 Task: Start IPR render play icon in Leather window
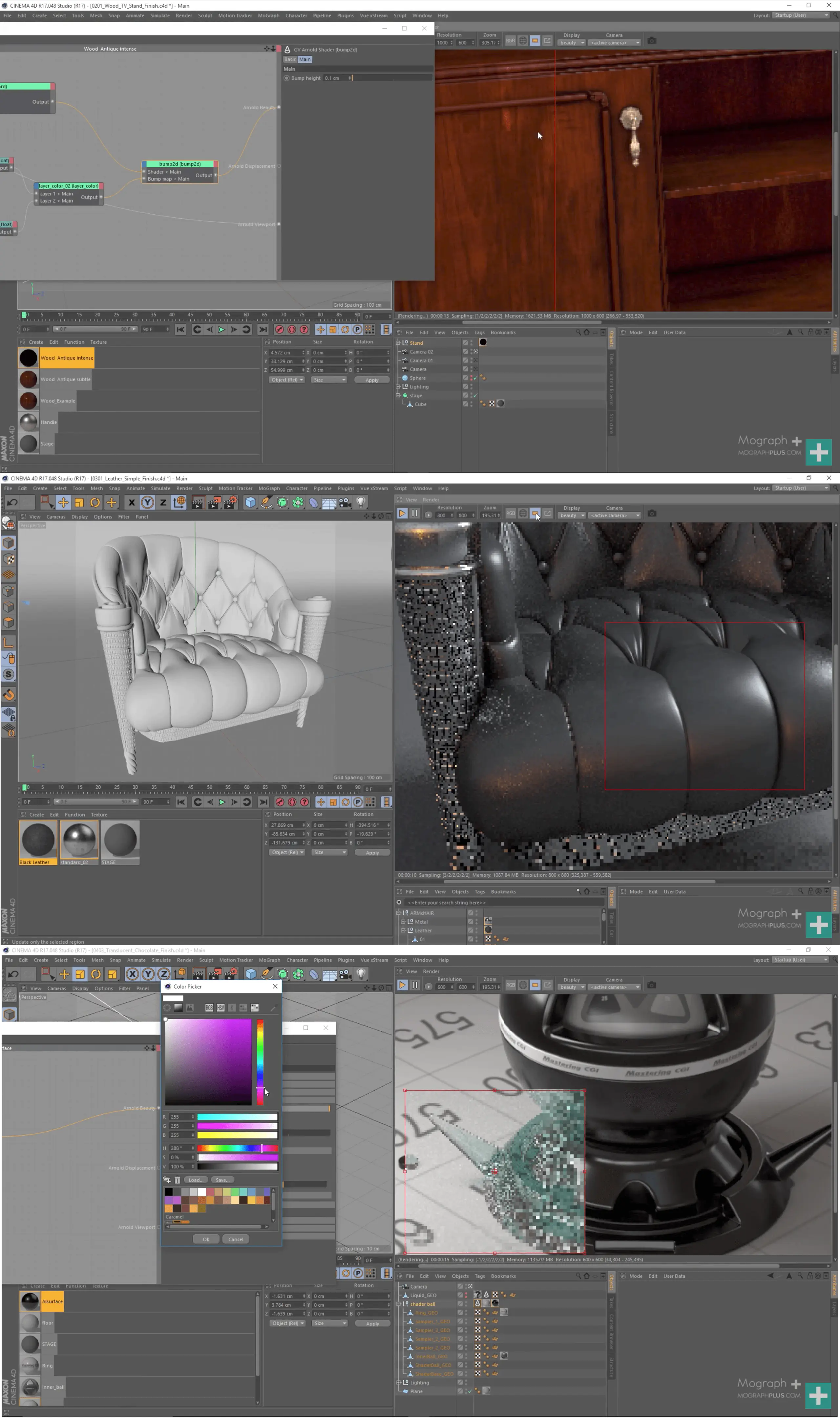point(403,513)
